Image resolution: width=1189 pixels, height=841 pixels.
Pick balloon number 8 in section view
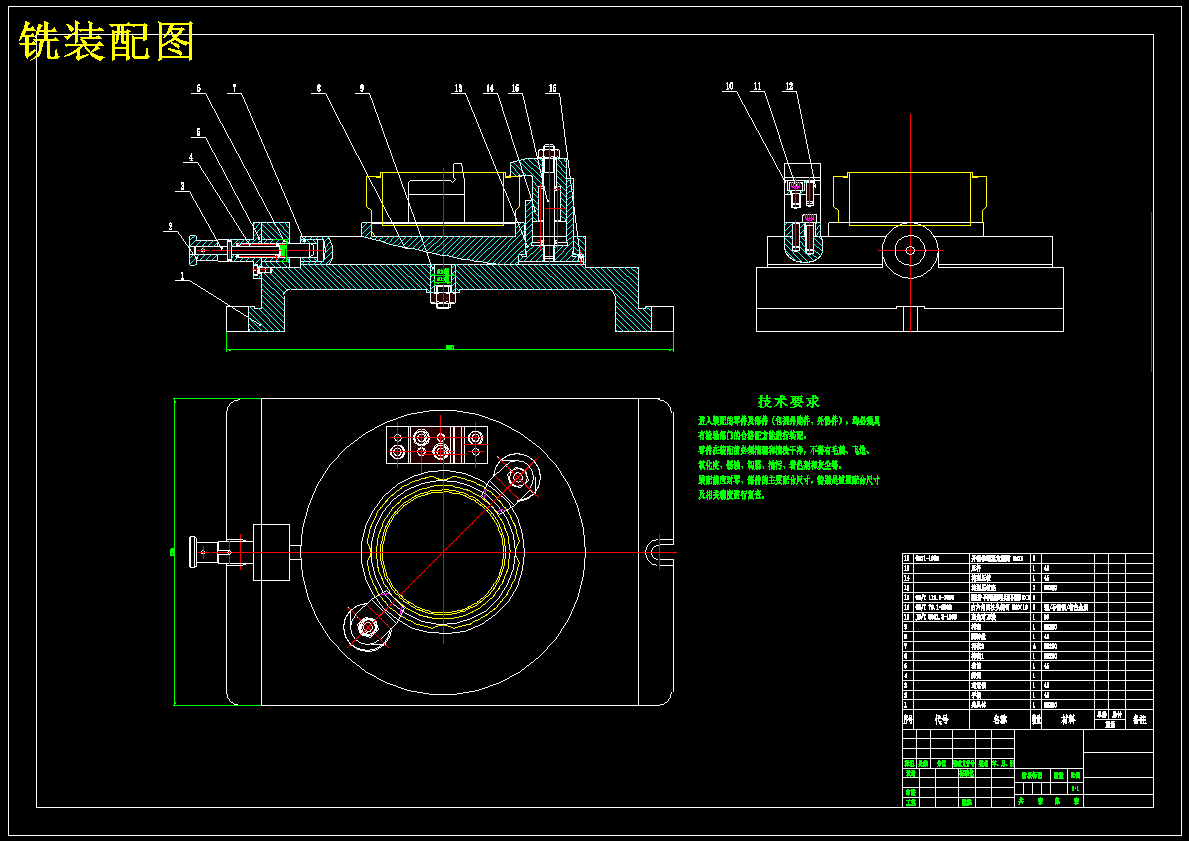[x=318, y=89]
